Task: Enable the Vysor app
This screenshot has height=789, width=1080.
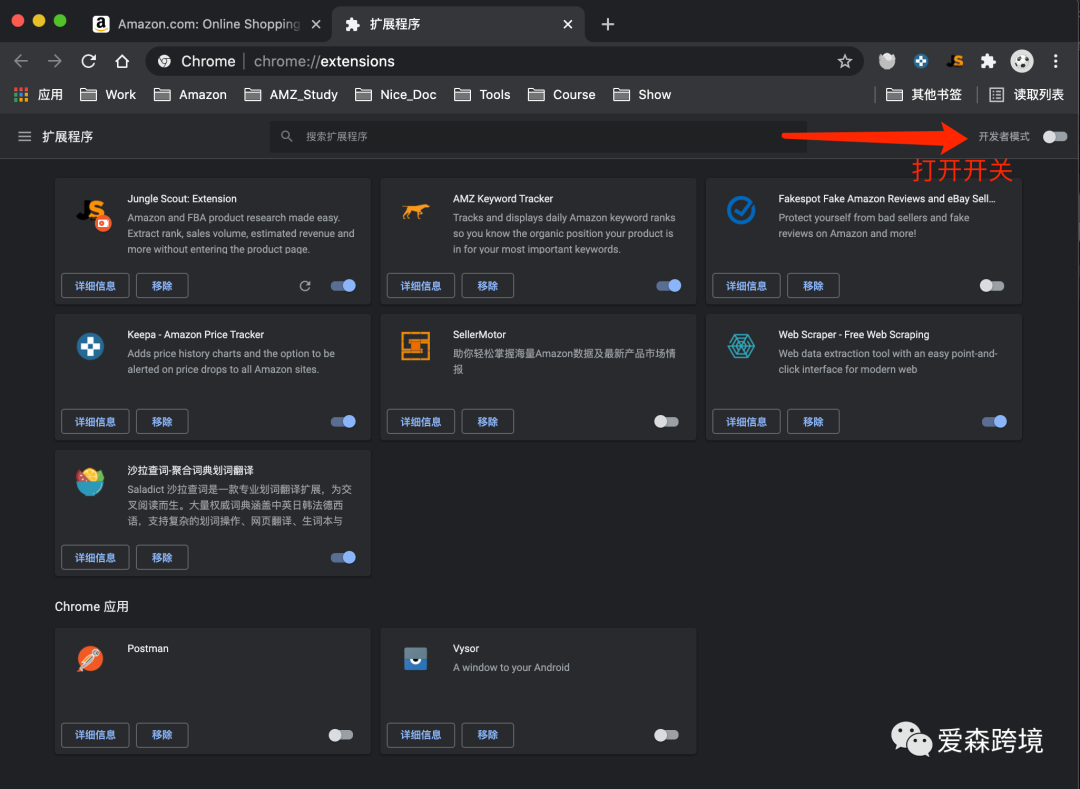Action: [x=666, y=735]
